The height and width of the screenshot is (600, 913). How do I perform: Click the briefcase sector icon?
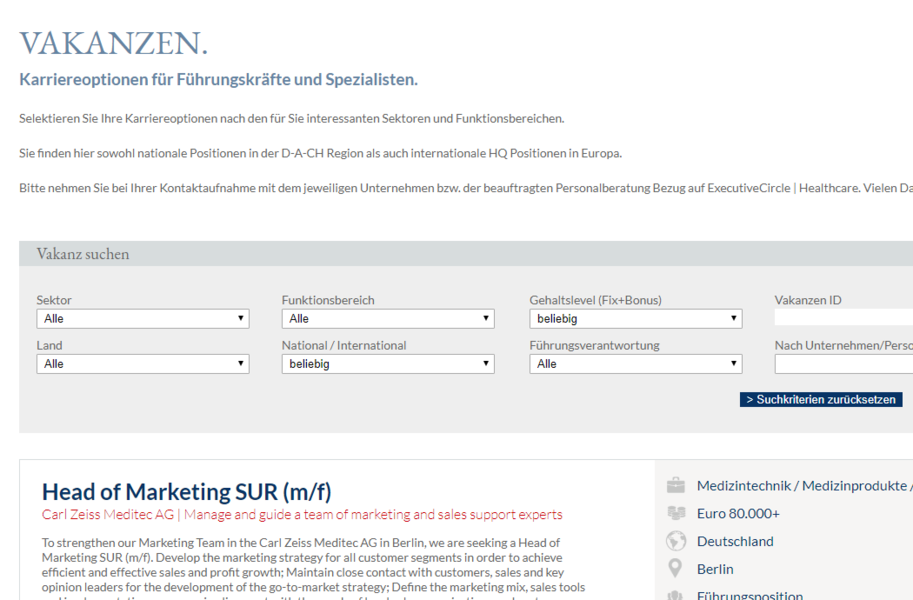point(676,486)
